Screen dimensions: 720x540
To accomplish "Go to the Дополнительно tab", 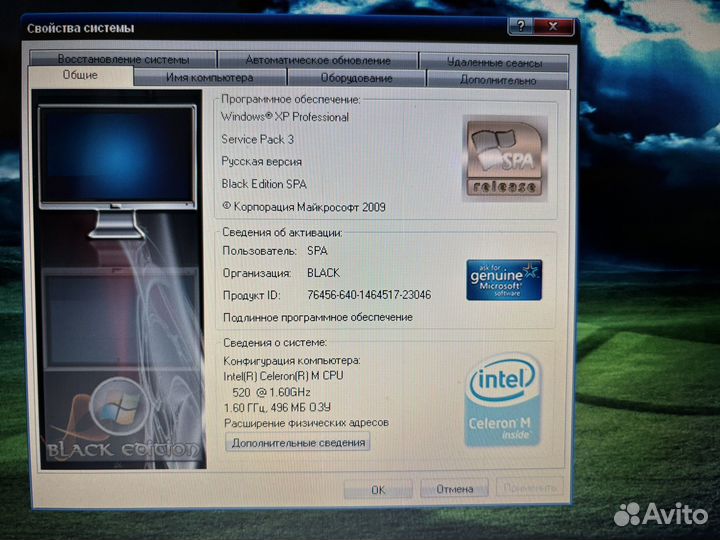I will 498,80.
